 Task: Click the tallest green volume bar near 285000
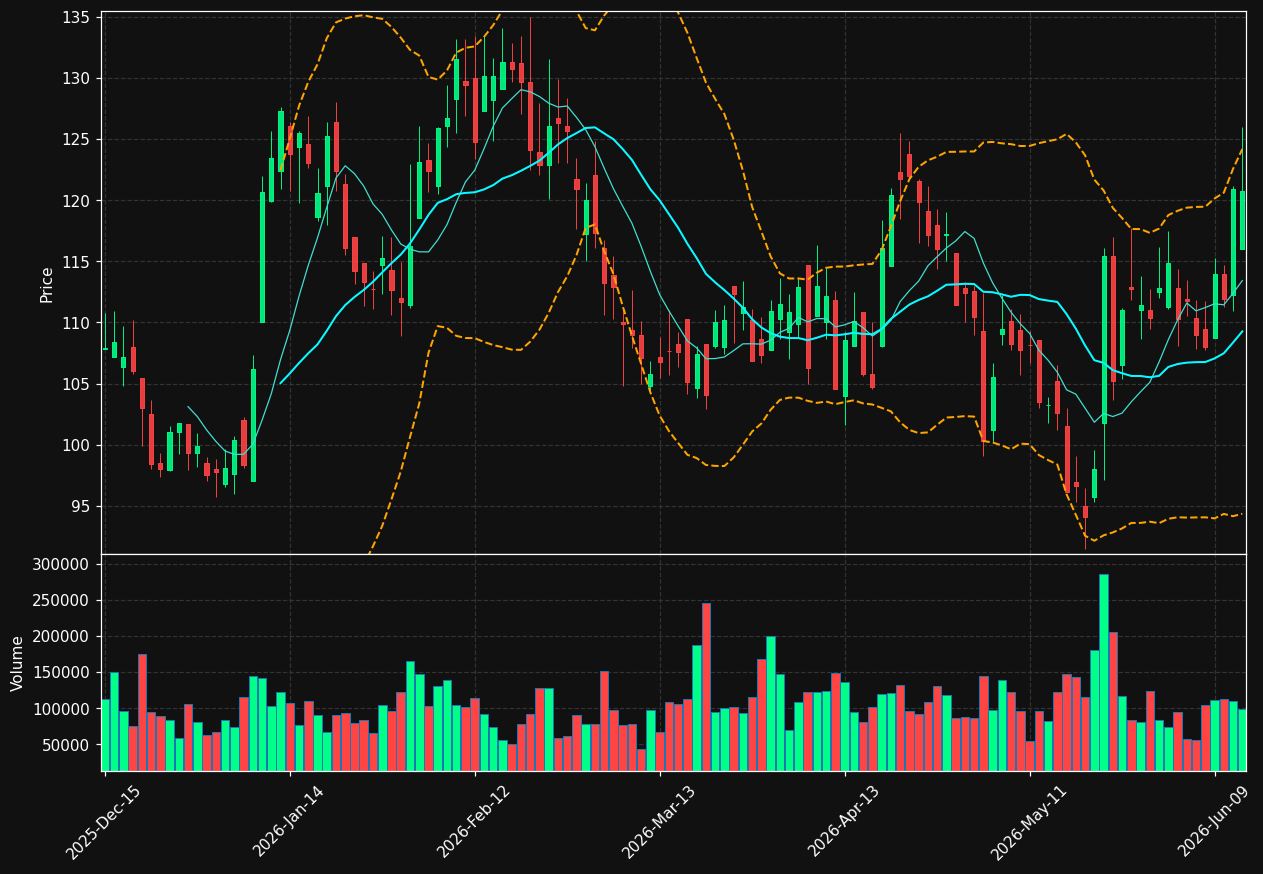[x=1104, y=672]
